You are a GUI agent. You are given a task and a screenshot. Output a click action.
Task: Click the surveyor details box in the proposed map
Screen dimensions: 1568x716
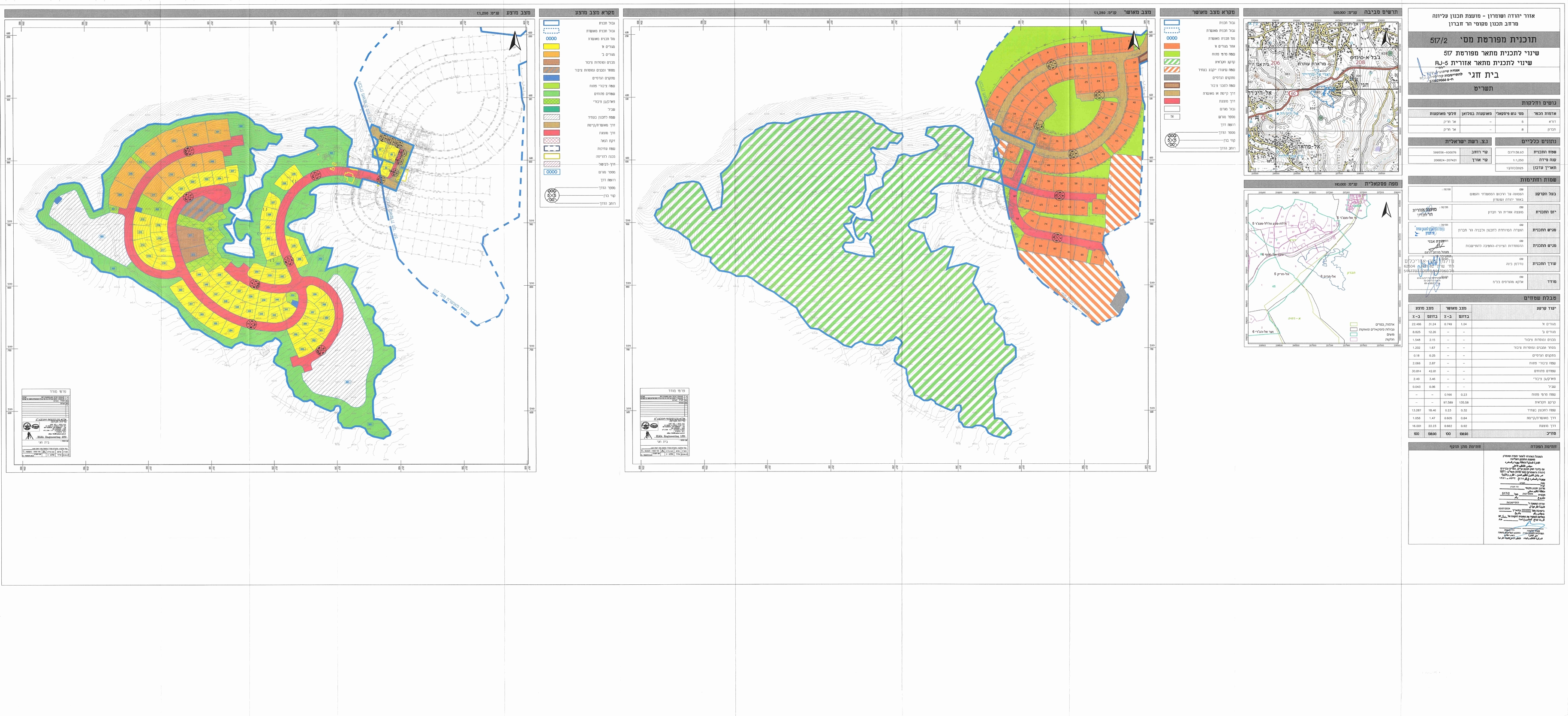[x=46, y=423]
